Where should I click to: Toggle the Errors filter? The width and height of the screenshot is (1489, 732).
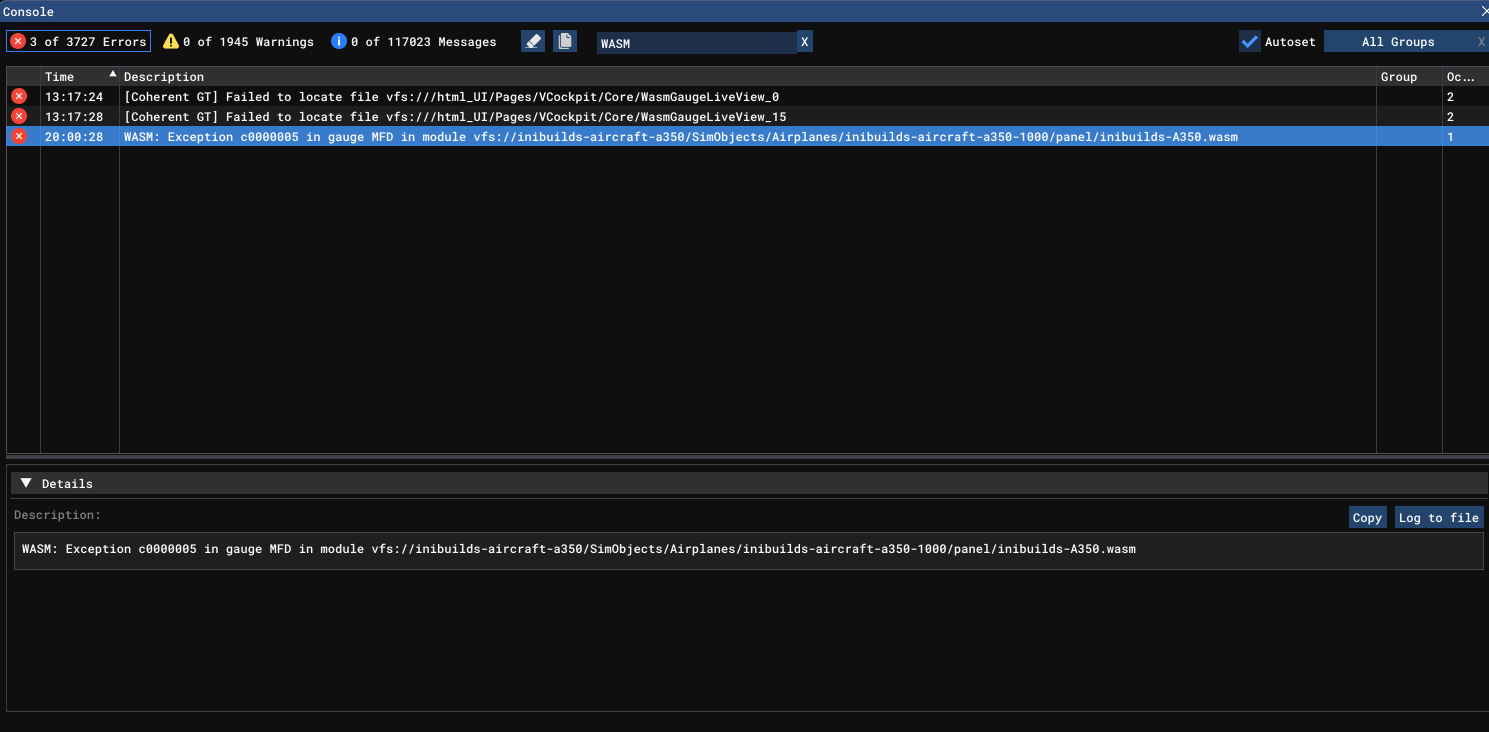point(78,41)
